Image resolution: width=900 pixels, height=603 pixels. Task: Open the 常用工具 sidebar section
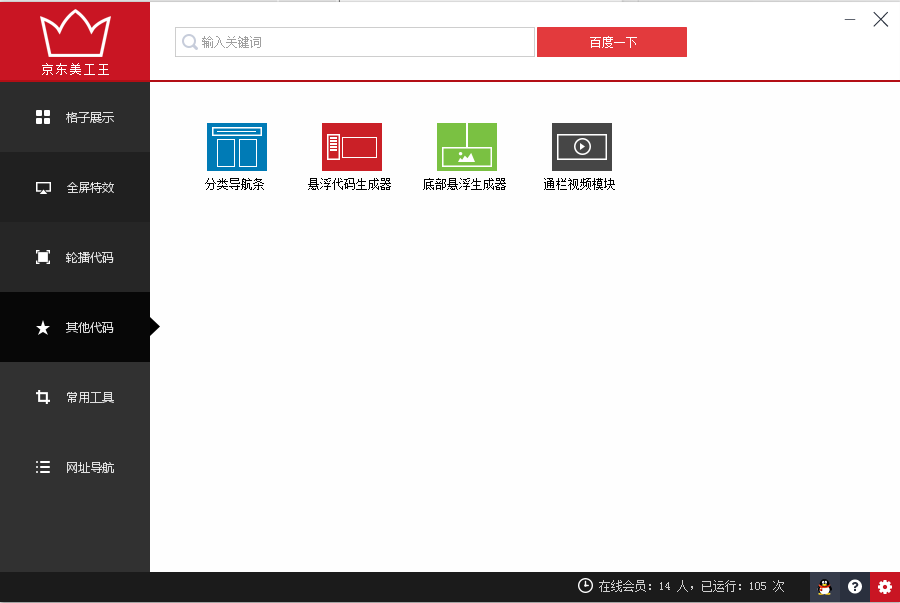[75, 397]
